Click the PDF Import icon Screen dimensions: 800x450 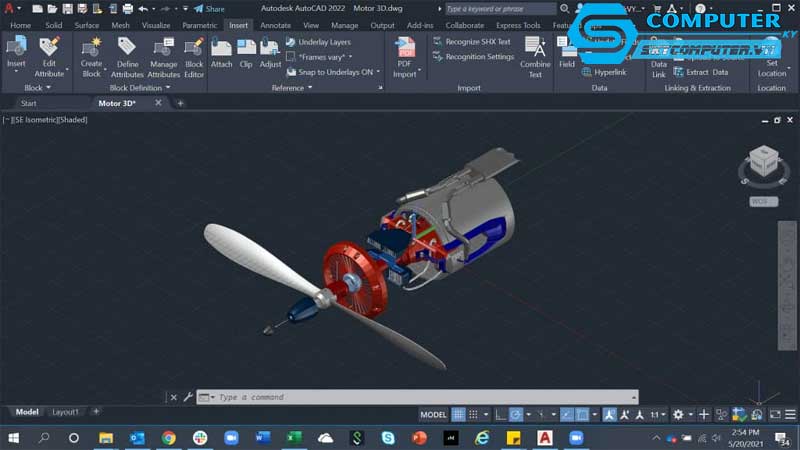[405, 47]
